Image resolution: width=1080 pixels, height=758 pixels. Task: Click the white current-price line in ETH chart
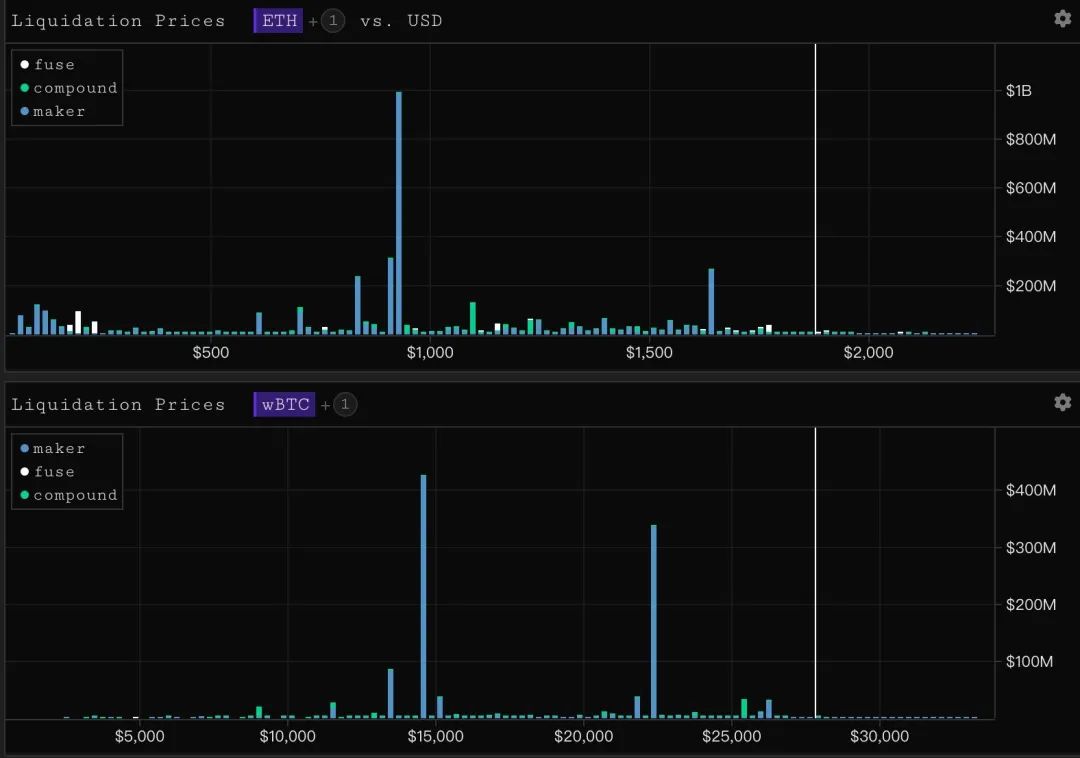click(x=816, y=189)
